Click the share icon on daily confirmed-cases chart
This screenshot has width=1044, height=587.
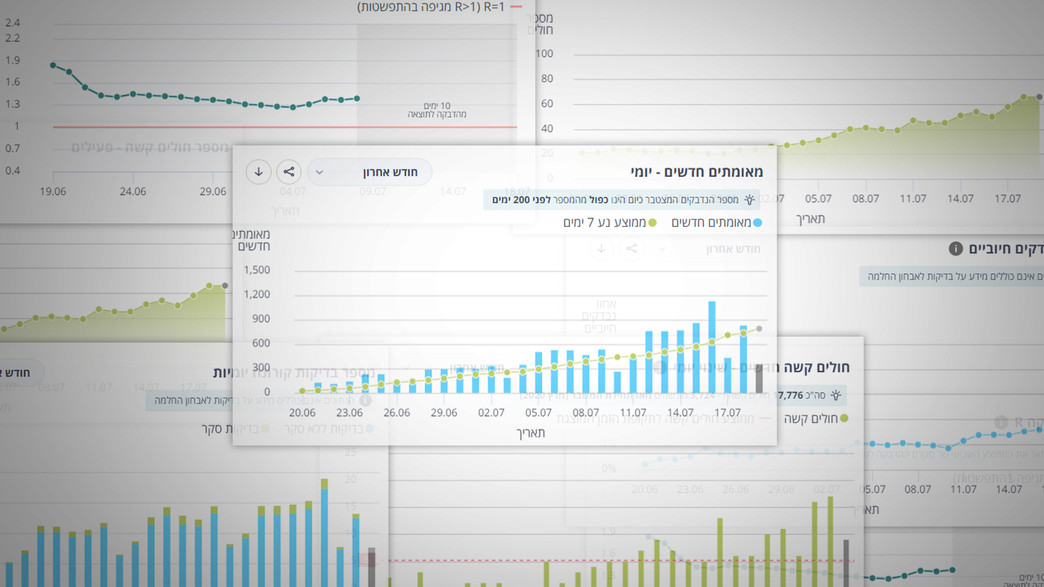tap(288, 172)
